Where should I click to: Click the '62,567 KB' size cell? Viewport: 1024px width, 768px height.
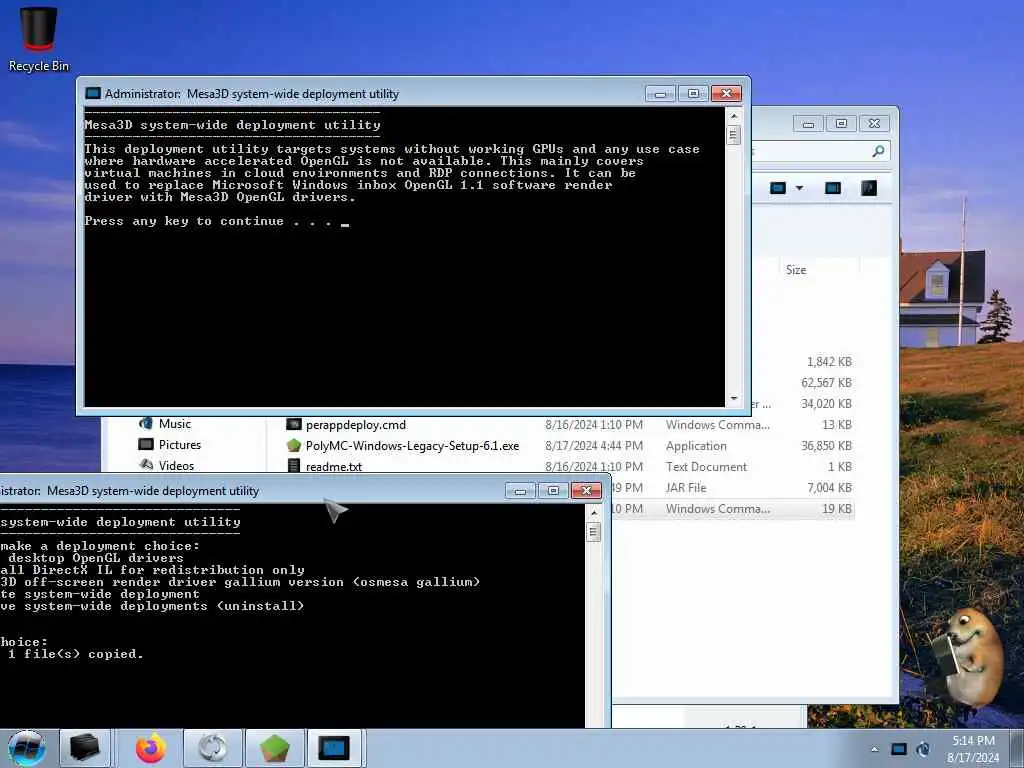[826, 383]
